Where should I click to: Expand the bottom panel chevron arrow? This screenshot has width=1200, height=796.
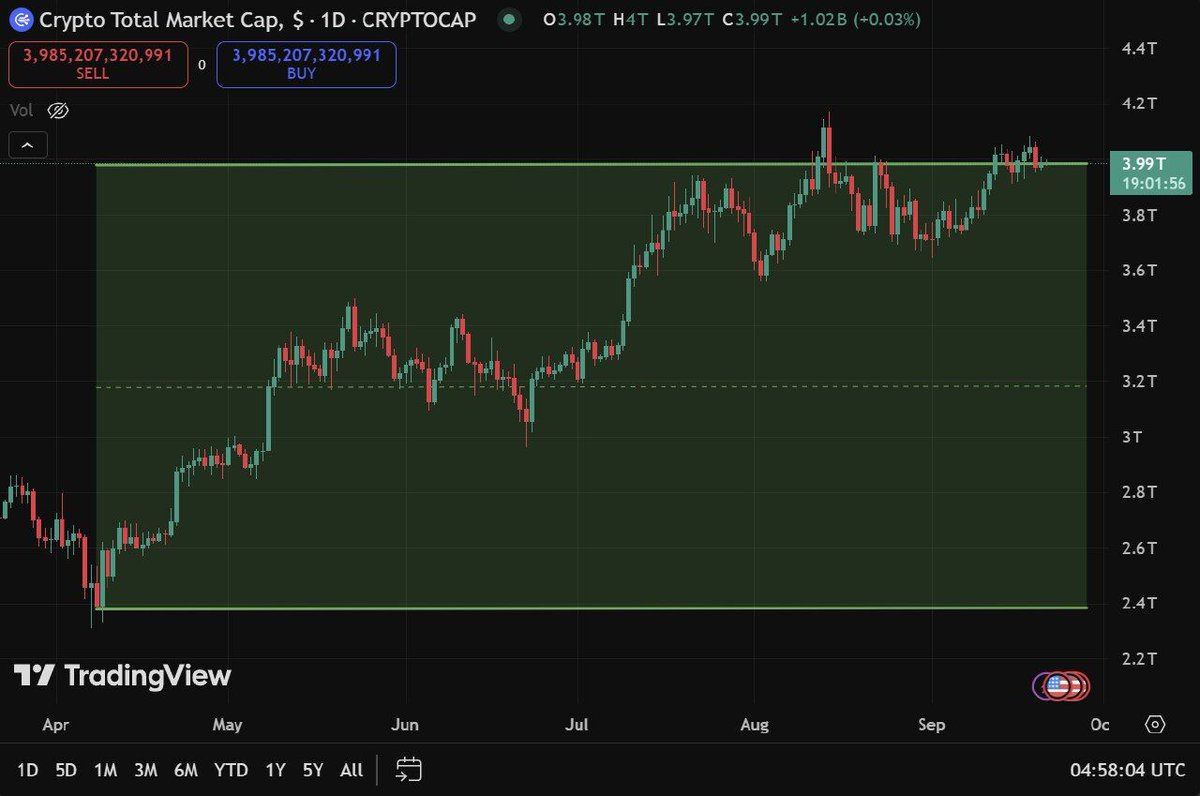click(x=27, y=144)
